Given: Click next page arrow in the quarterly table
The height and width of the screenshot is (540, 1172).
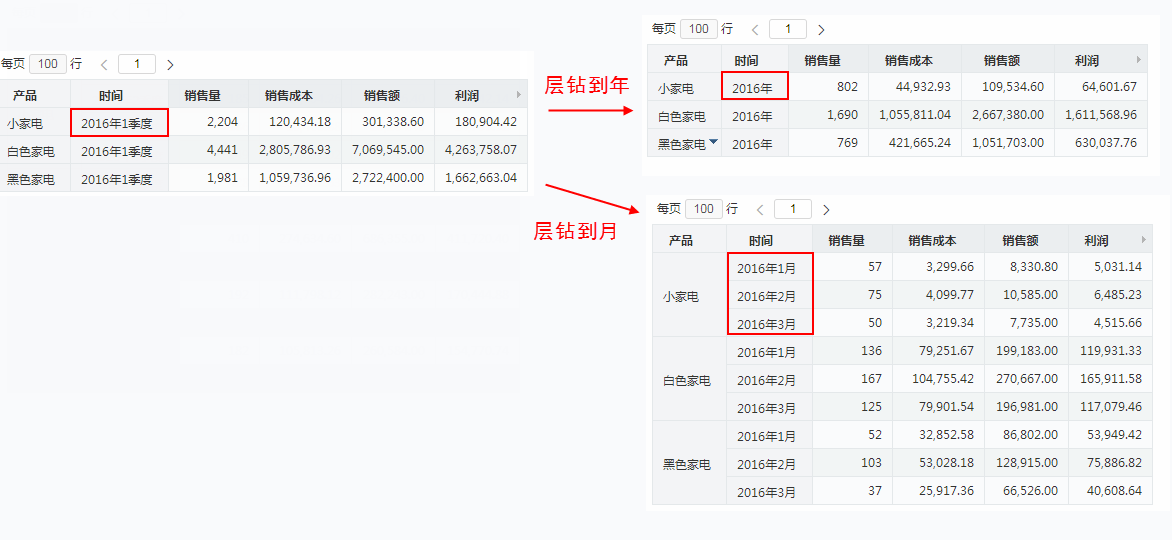Looking at the screenshot, I should tap(170, 65).
